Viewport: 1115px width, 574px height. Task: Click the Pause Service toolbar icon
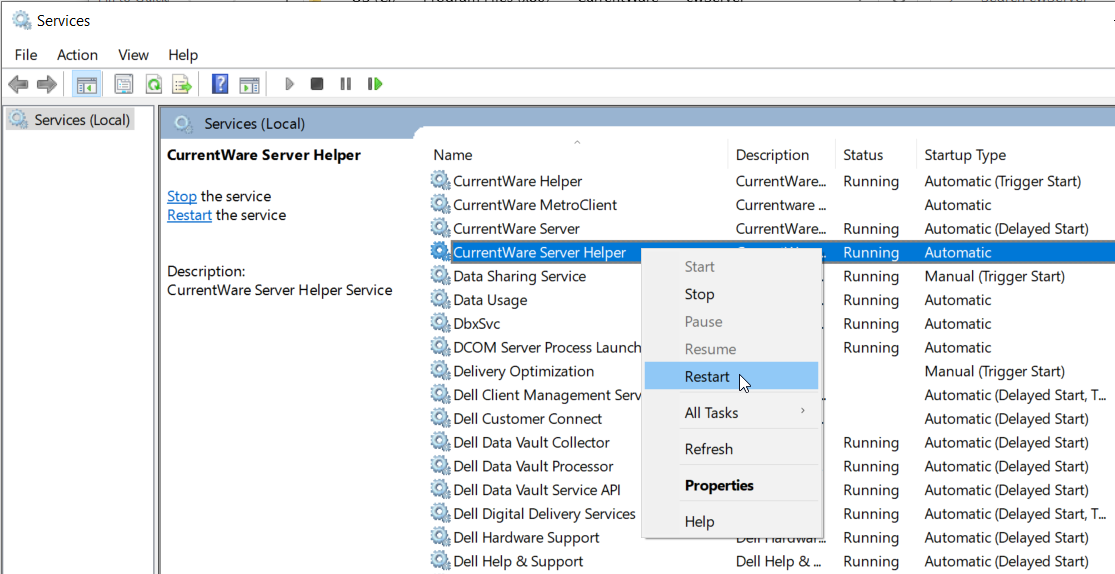point(346,84)
